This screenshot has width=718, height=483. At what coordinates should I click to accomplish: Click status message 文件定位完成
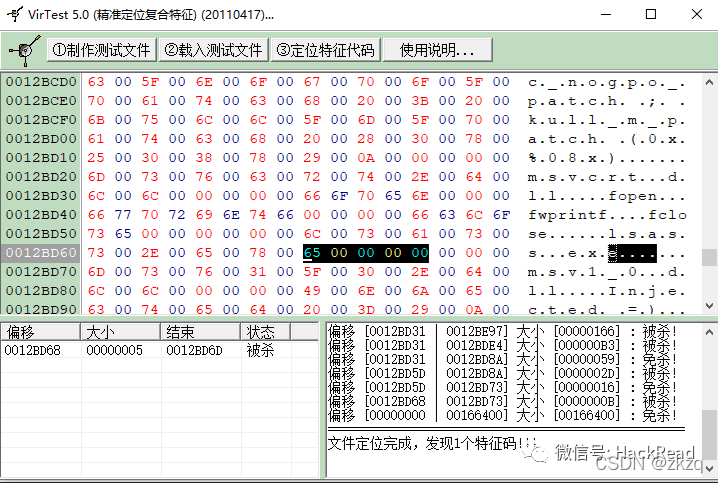click(370, 443)
